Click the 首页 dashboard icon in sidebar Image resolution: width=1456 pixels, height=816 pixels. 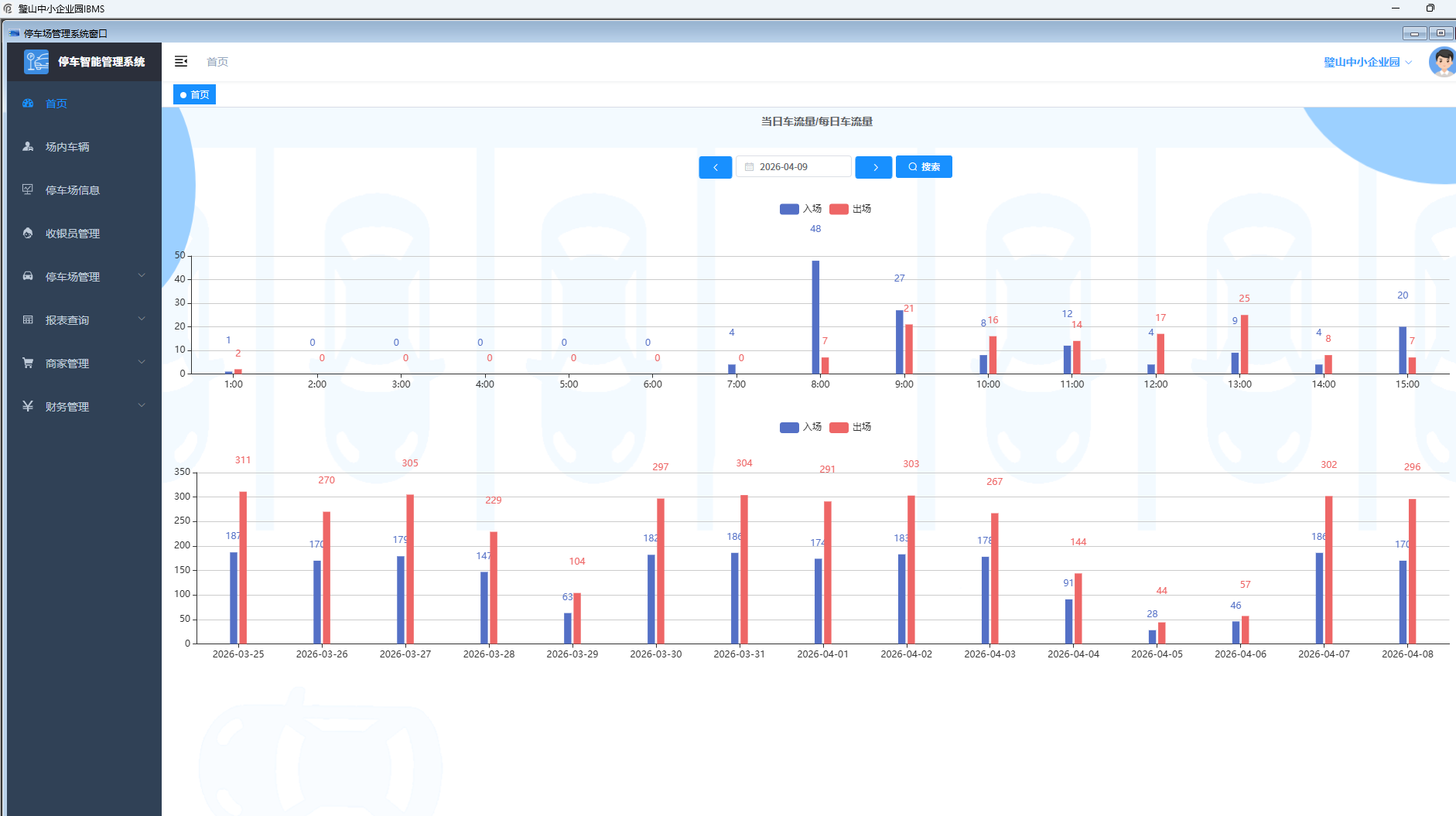tap(28, 103)
